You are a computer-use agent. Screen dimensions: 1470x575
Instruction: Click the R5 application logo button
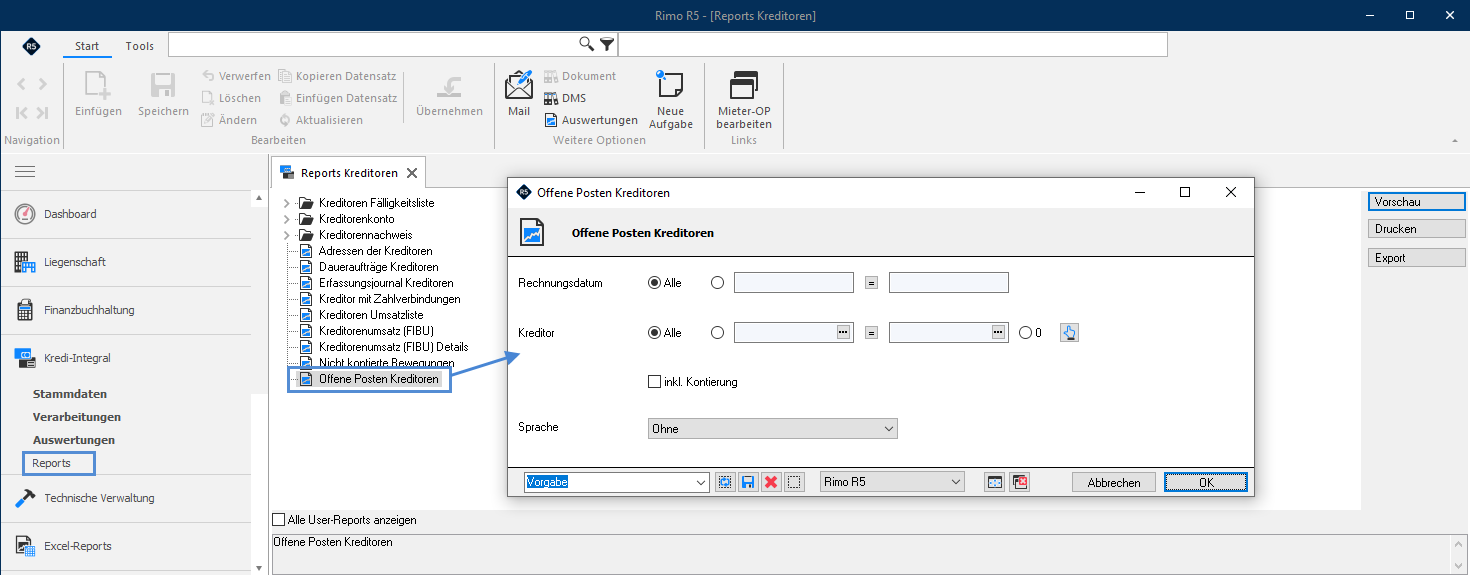click(31, 46)
